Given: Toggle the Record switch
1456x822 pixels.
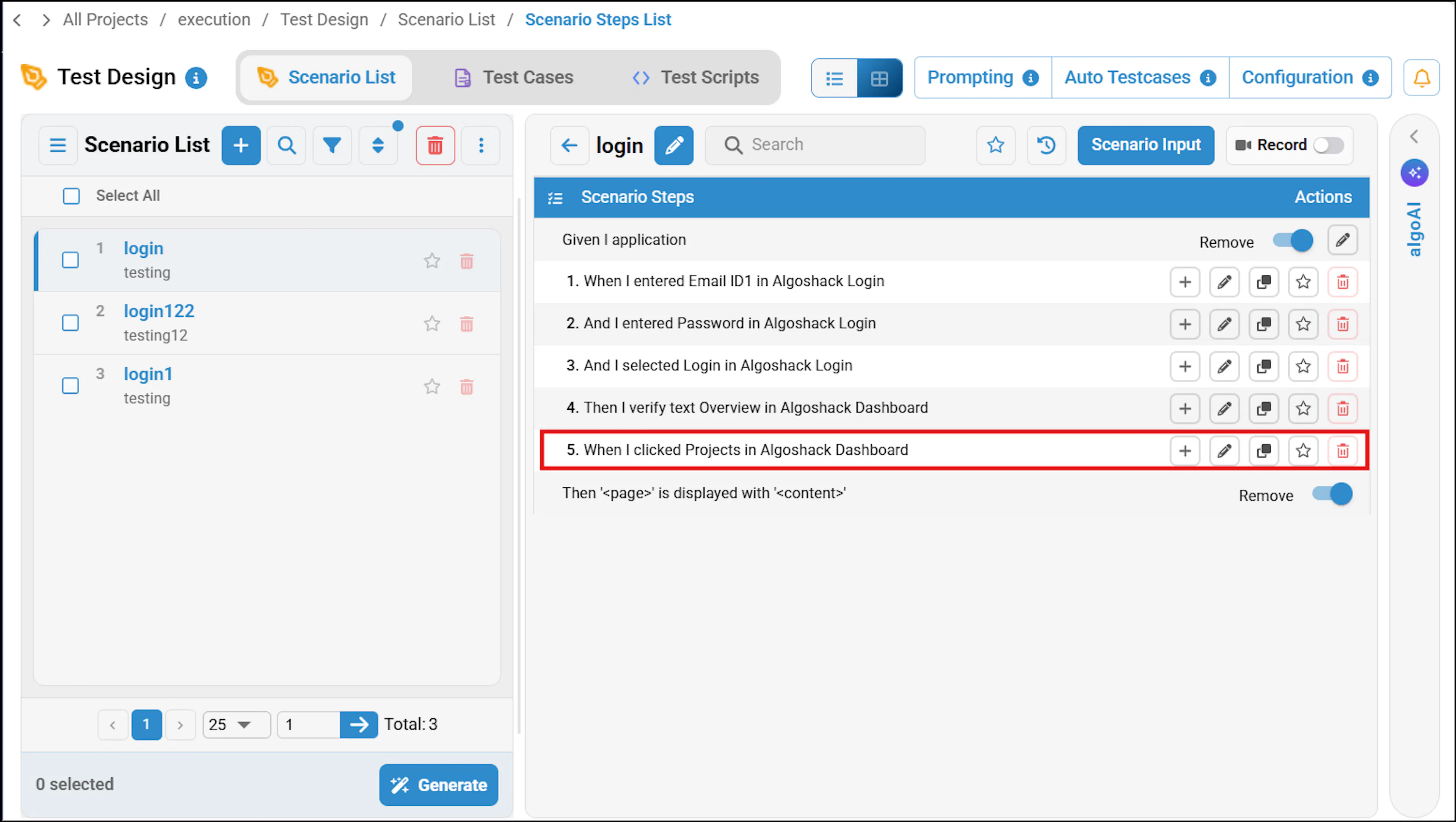Looking at the screenshot, I should [1328, 145].
